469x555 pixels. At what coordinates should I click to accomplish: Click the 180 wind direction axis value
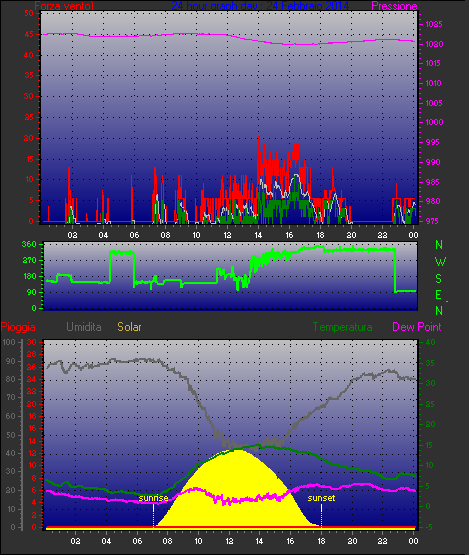click(29, 276)
